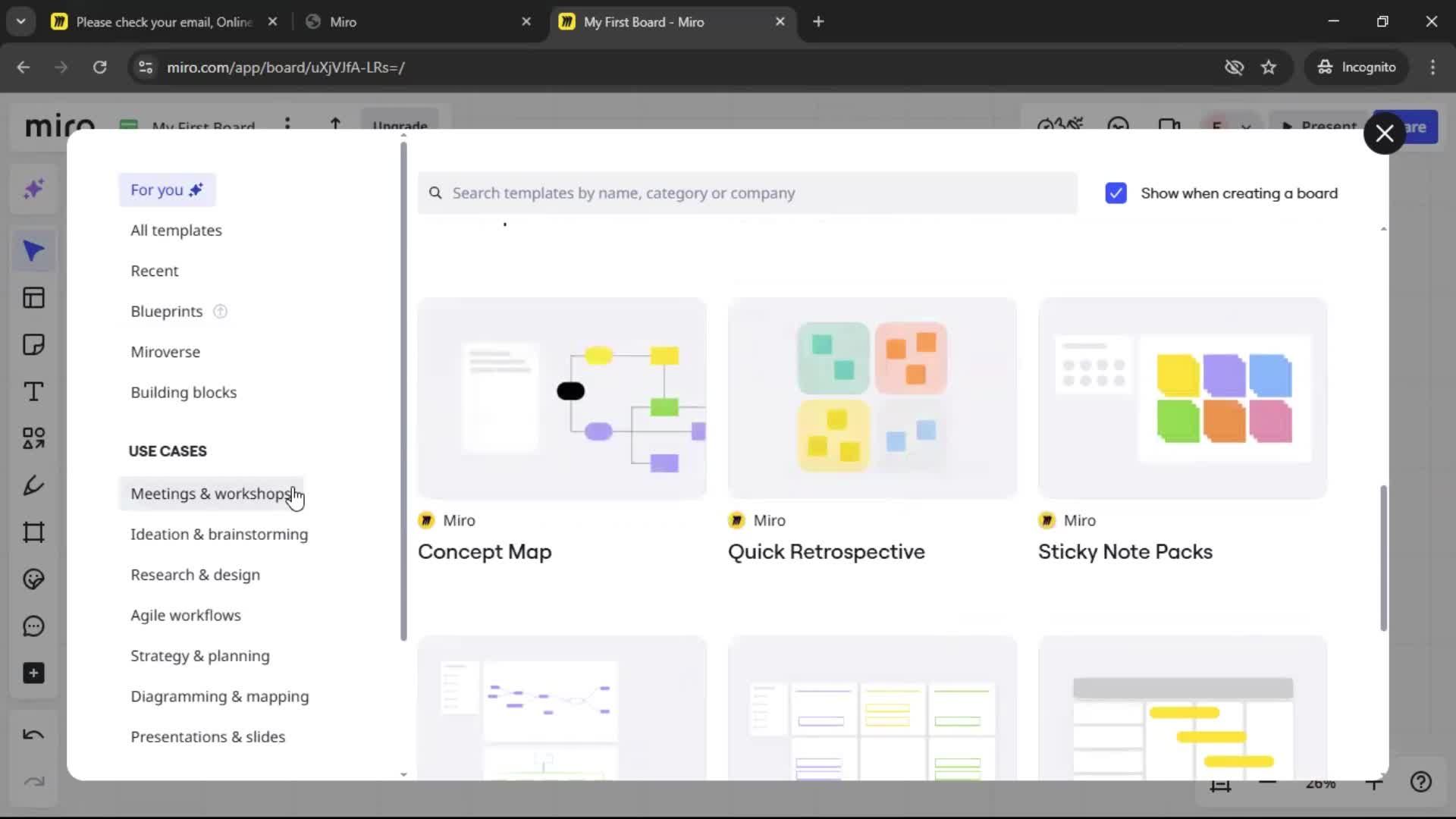This screenshot has height=819, width=1456.
Task: Click the Quick Retrospective title
Action: 827,552
